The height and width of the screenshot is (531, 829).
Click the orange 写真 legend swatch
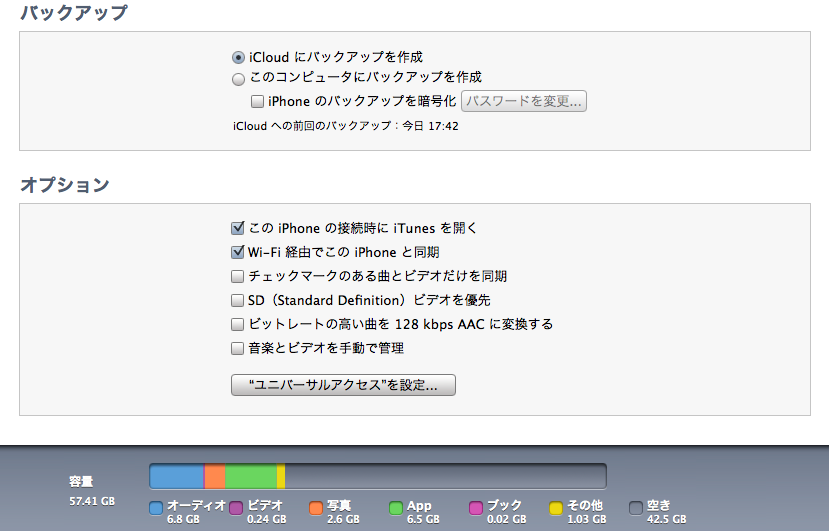(x=316, y=508)
